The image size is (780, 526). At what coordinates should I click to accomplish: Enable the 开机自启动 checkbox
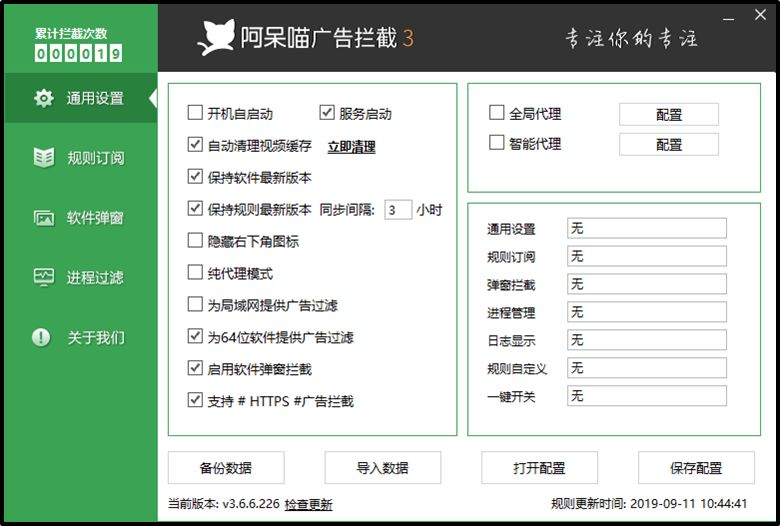[195, 112]
